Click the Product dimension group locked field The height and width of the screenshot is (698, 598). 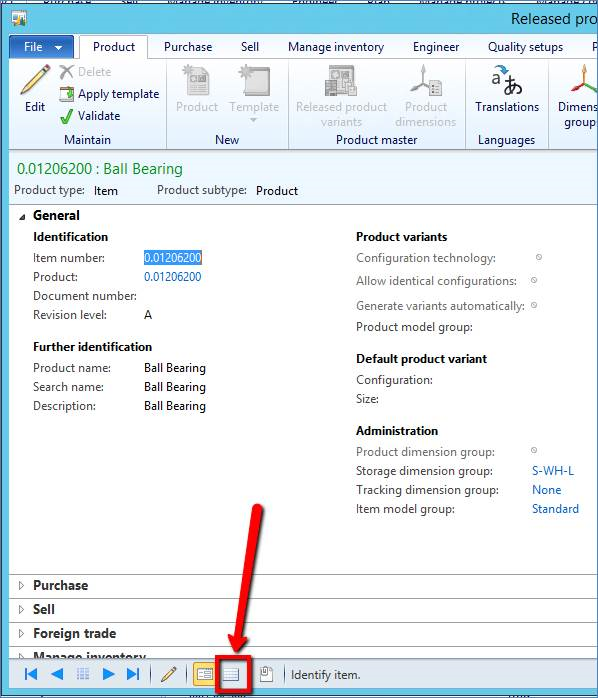point(533,450)
